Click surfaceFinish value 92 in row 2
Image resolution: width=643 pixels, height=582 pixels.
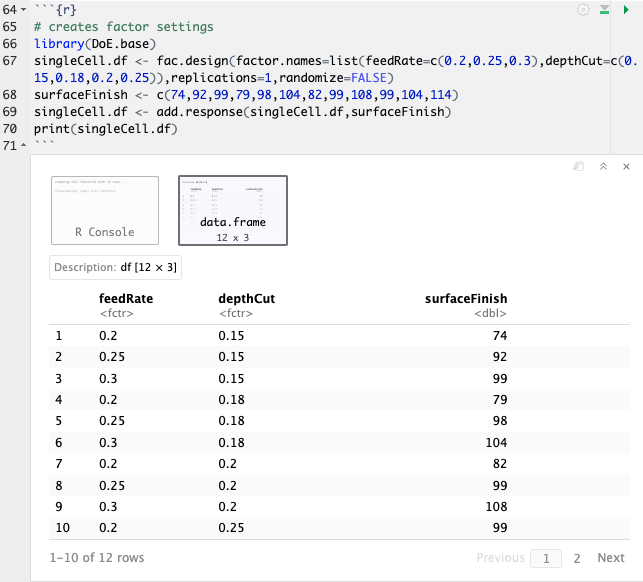pos(500,356)
